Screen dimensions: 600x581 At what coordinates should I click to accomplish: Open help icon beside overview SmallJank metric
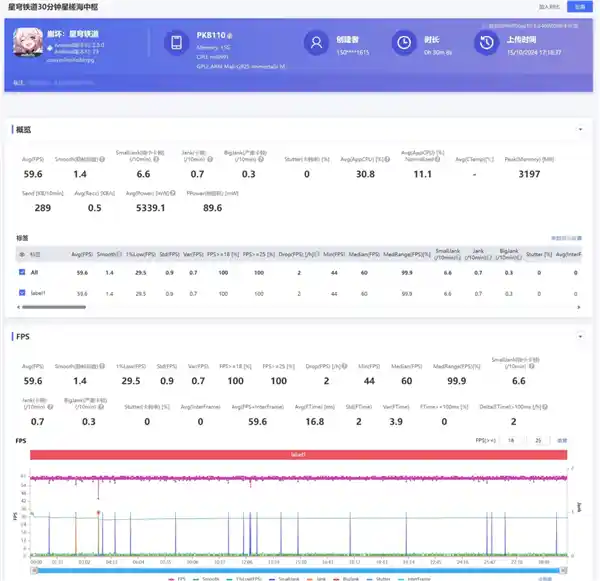(x=156, y=159)
